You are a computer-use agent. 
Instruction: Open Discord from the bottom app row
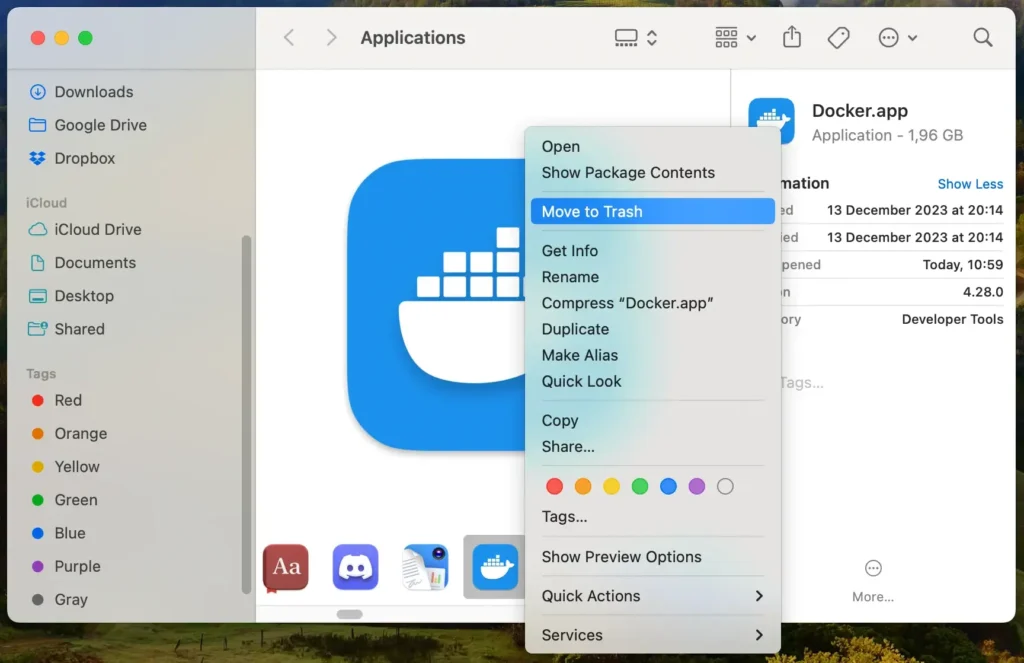coord(355,566)
